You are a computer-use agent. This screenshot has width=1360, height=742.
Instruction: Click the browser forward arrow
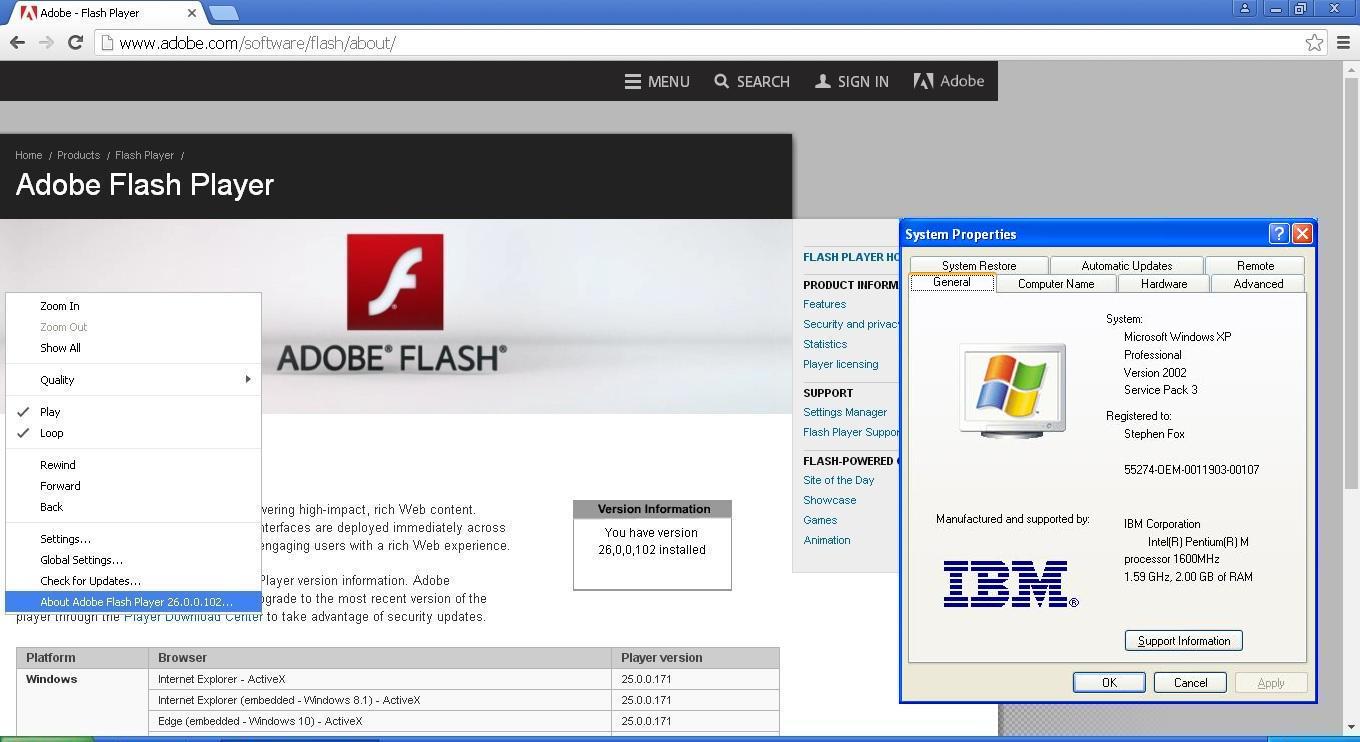coord(46,42)
